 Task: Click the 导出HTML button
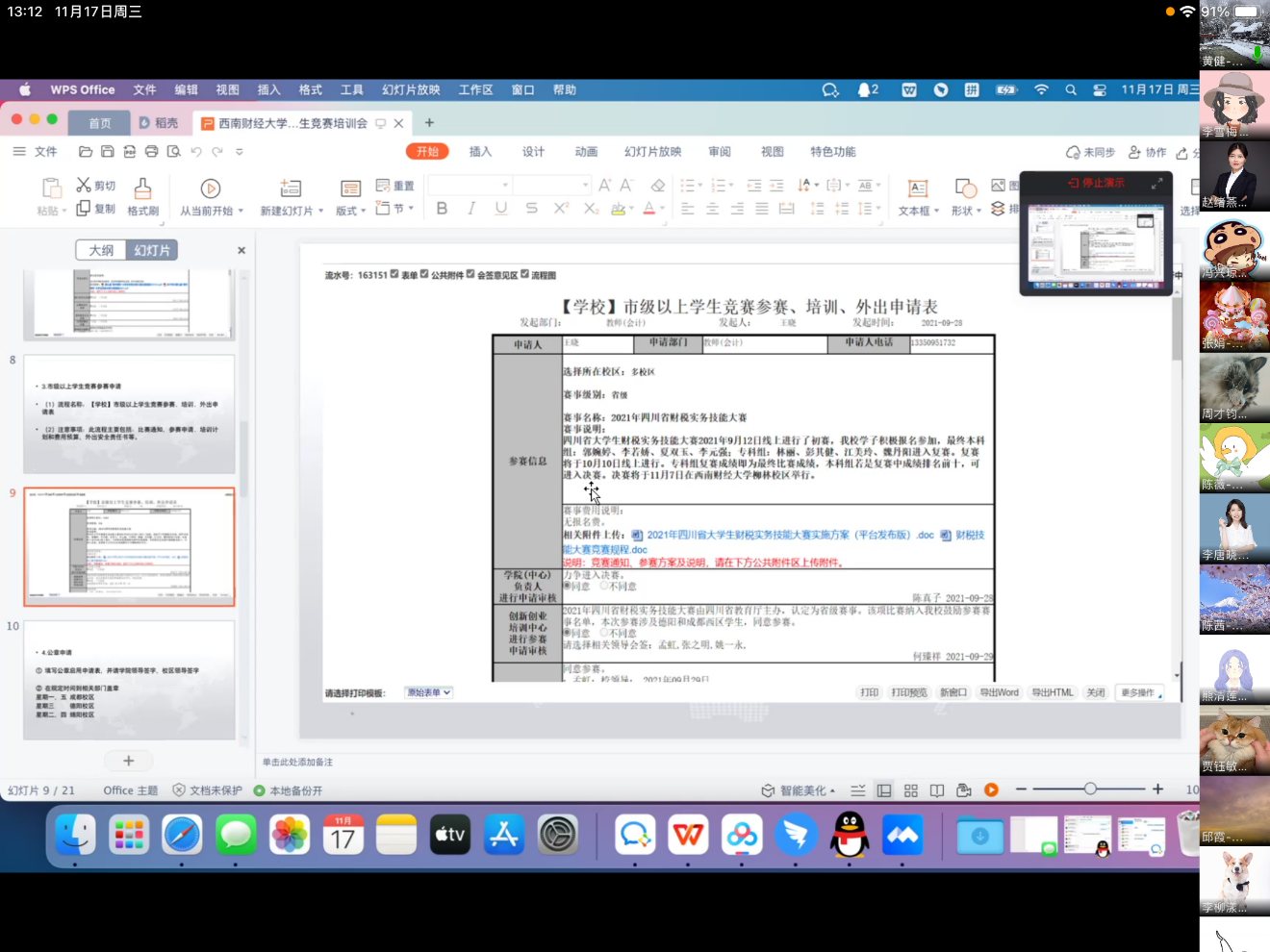[1052, 692]
